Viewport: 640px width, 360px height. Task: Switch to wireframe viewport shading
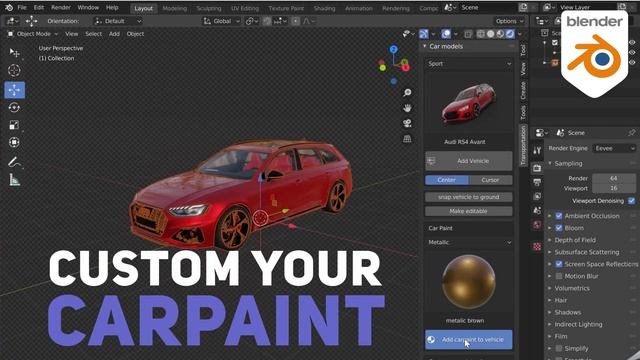tap(481, 34)
